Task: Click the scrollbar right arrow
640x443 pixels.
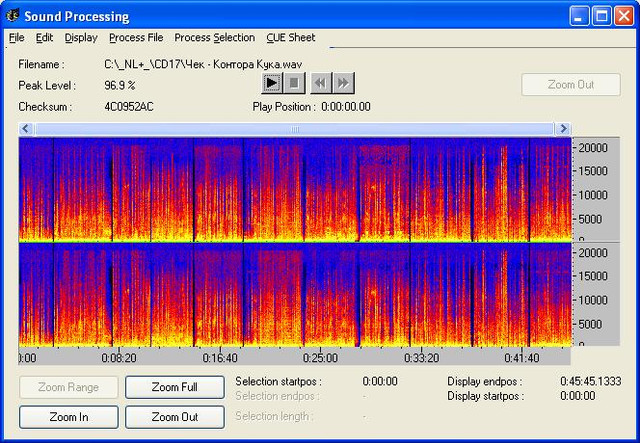Action: tap(563, 129)
